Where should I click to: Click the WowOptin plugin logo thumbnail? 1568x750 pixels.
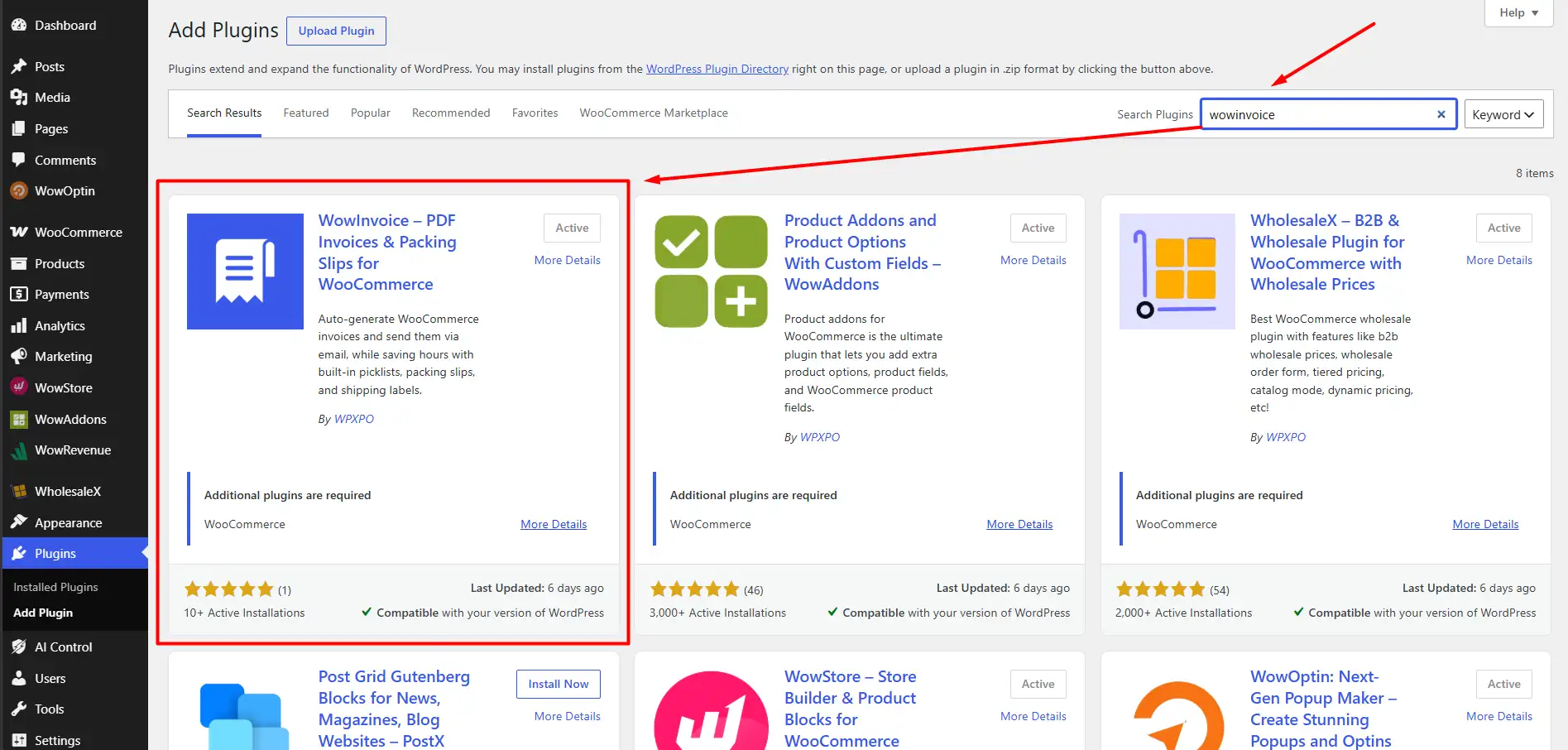(x=1177, y=715)
